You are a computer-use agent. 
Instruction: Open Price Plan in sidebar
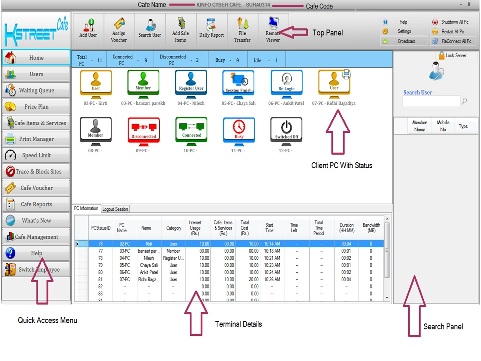(36, 106)
